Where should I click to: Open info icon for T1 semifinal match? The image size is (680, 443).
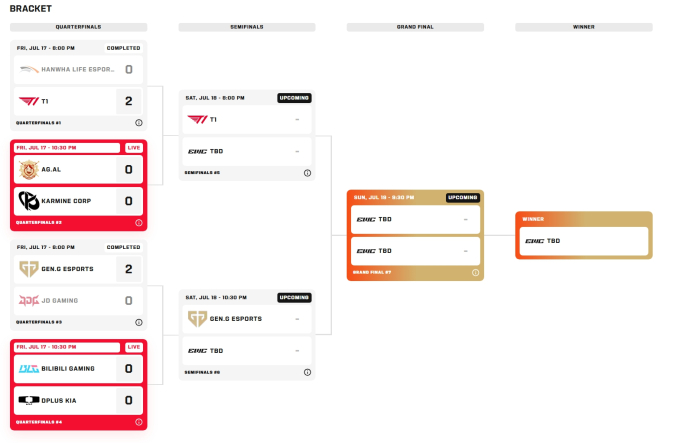click(307, 173)
